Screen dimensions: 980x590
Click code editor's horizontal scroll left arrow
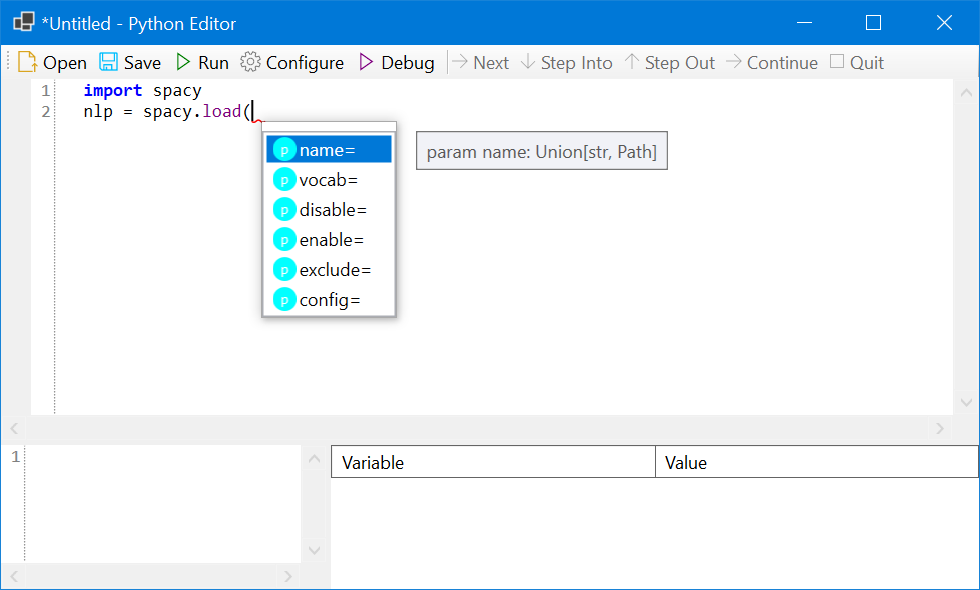14,428
